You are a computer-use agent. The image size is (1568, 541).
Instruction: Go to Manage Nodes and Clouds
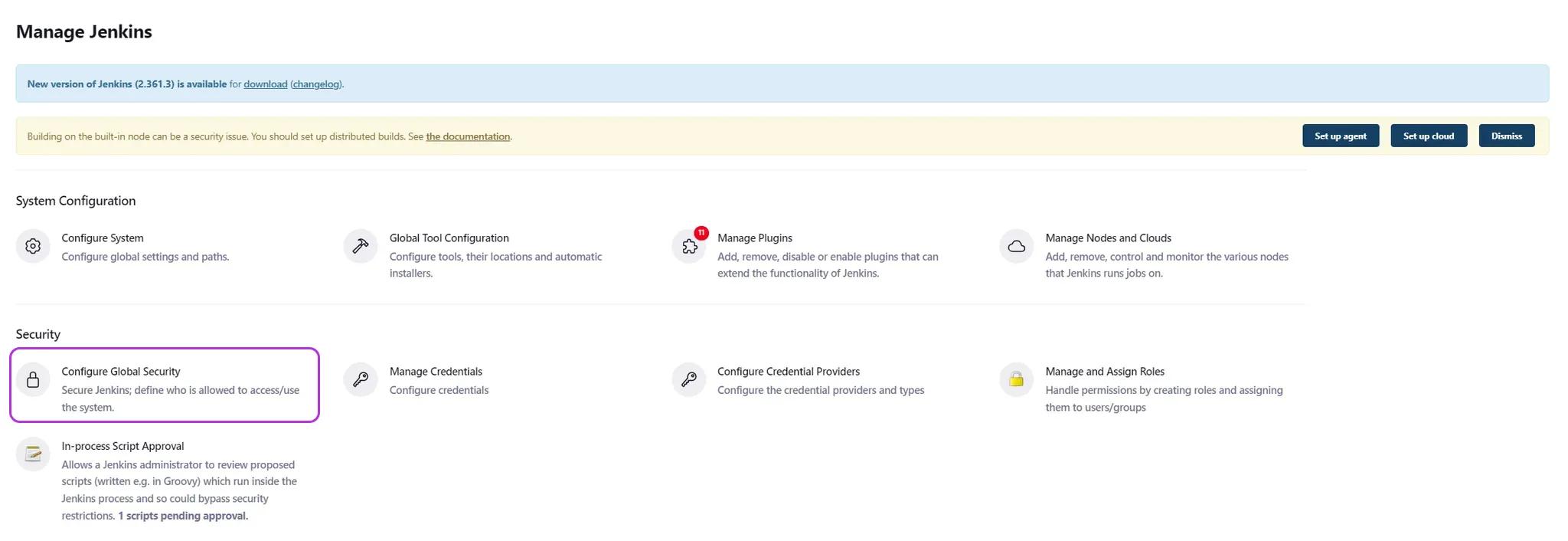(1109, 238)
